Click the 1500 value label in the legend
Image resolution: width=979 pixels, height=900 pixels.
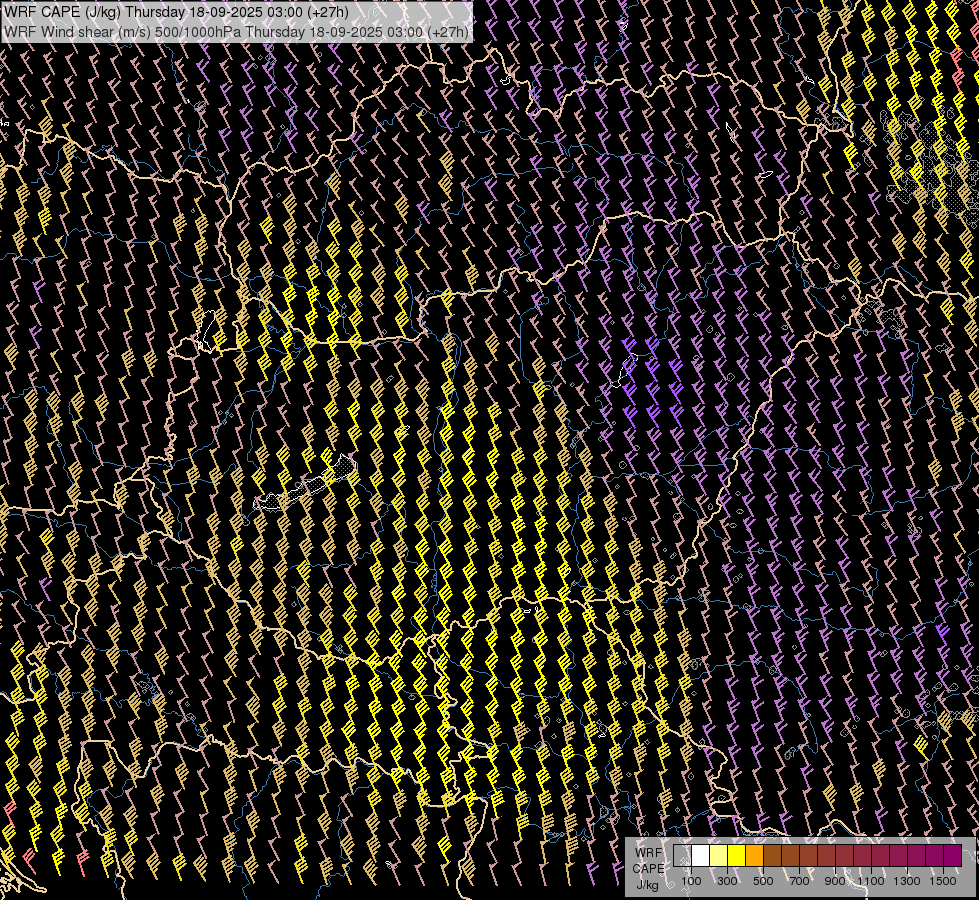943,881
